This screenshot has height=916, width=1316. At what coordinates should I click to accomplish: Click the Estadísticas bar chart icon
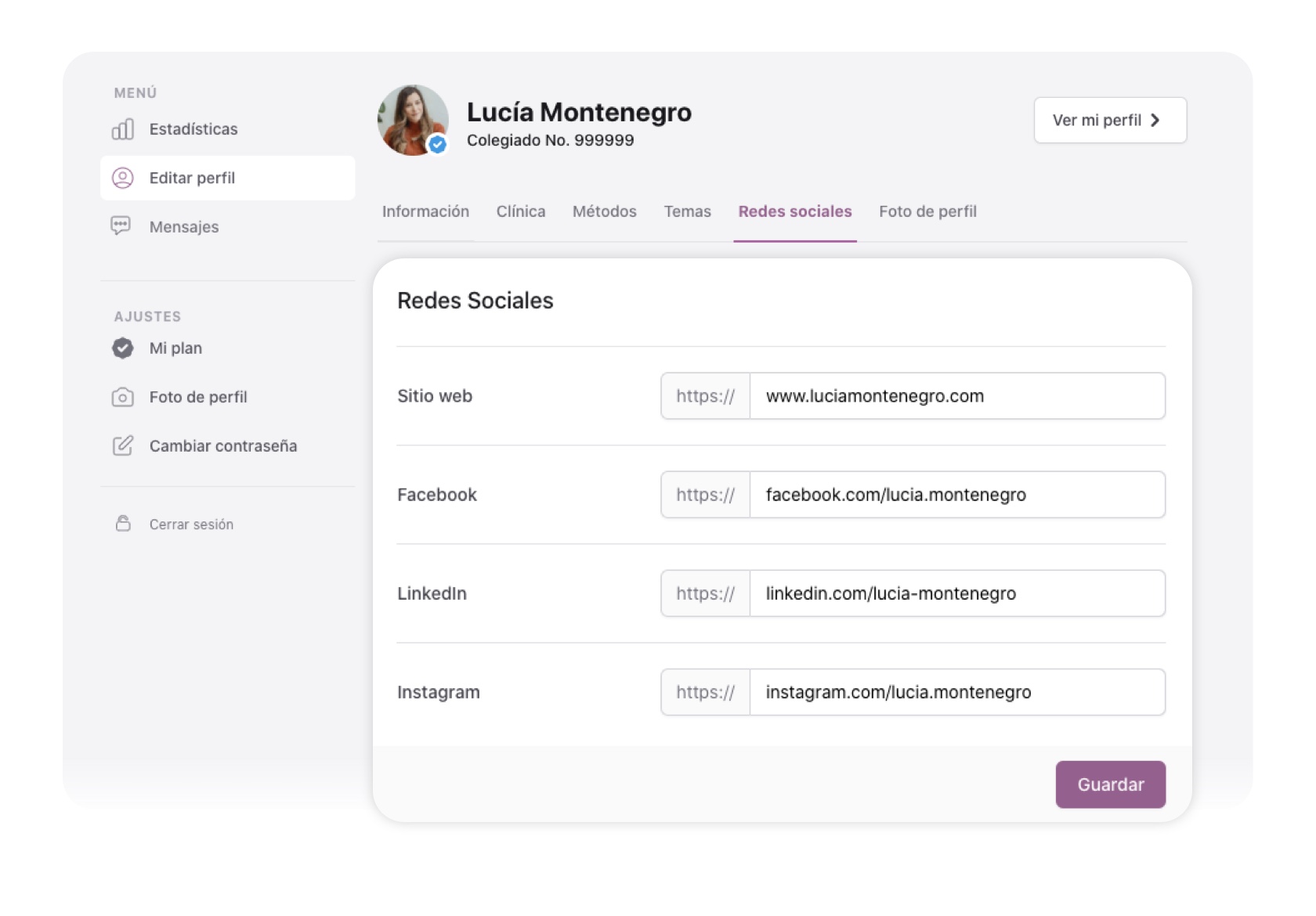coord(122,129)
